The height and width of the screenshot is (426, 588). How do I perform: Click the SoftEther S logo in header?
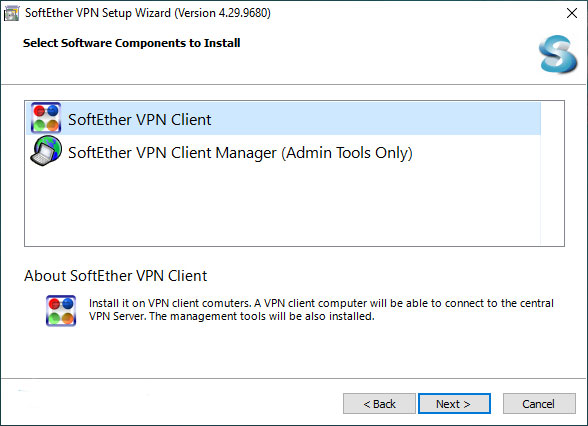[x=558, y=54]
